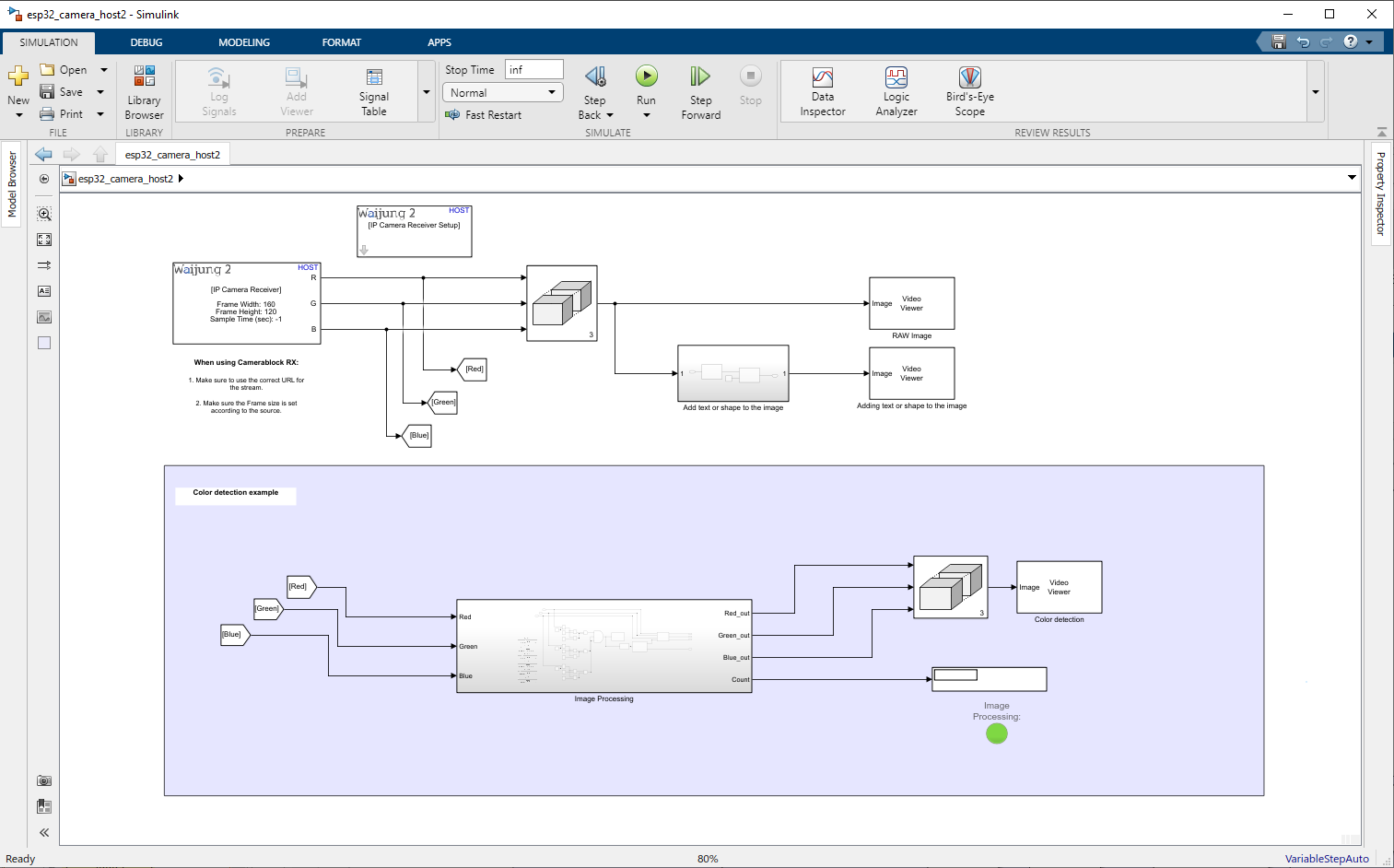Image resolution: width=1394 pixels, height=868 pixels.
Task: Click the Hide/Show Explorer Bar icon
Action: tap(44, 179)
